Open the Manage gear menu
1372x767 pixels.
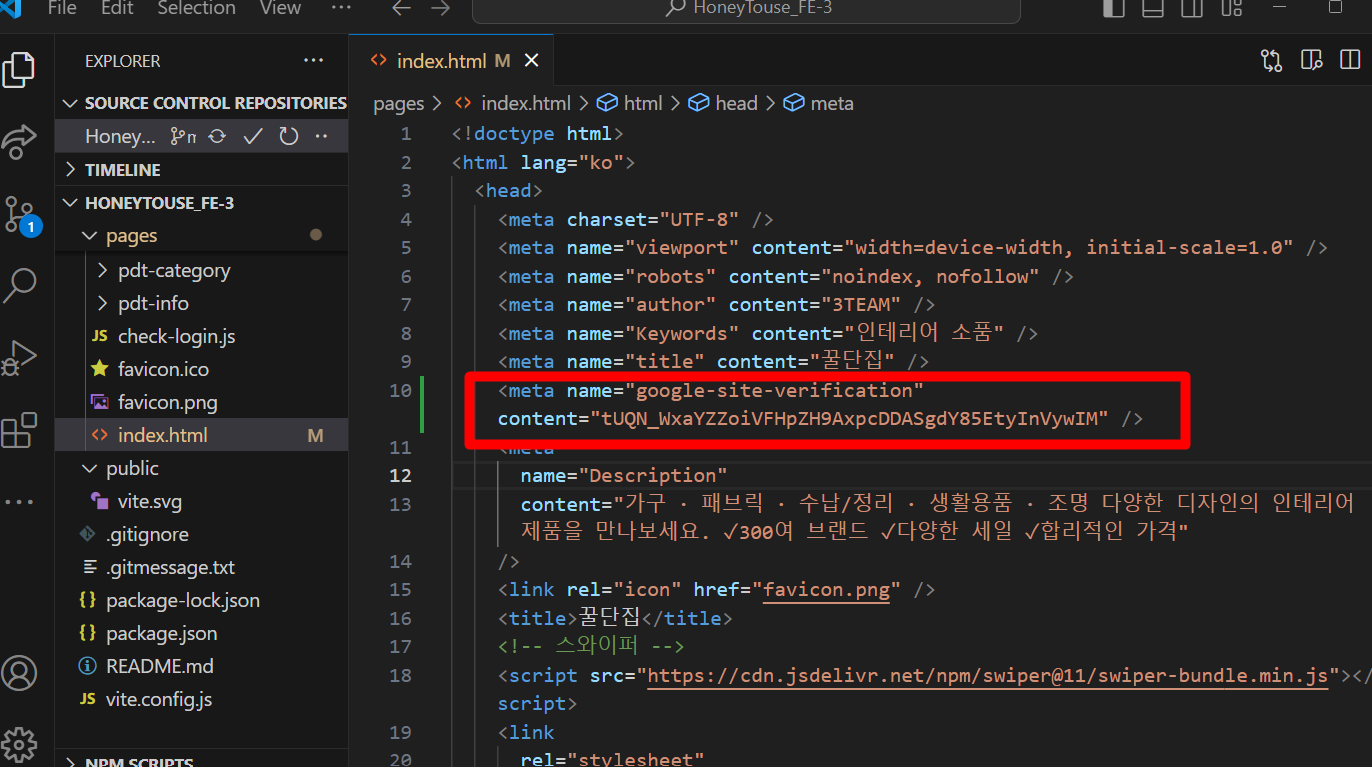pyautogui.click(x=19, y=744)
